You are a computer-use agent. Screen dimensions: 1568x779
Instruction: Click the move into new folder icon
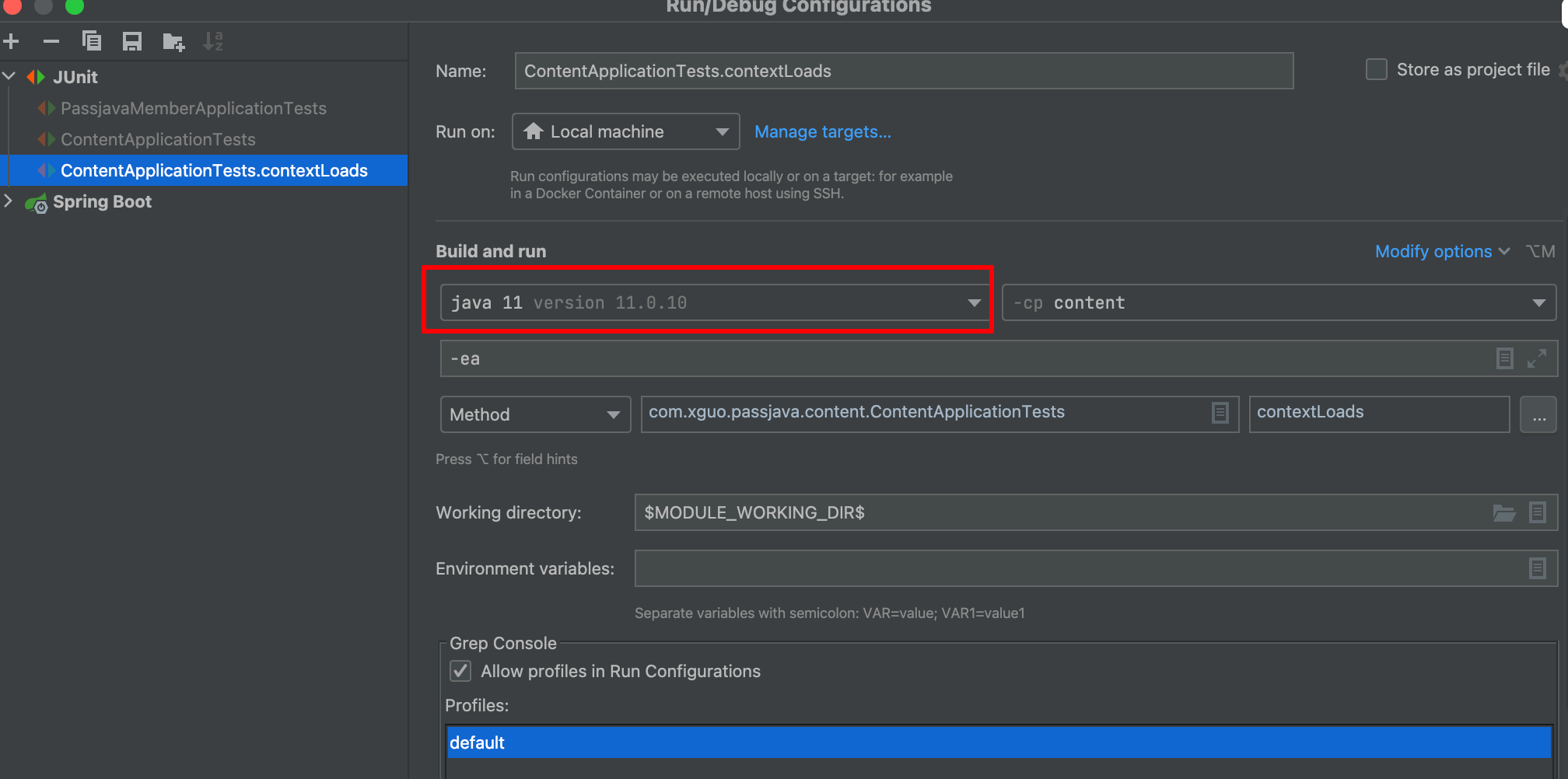point(173,42)
